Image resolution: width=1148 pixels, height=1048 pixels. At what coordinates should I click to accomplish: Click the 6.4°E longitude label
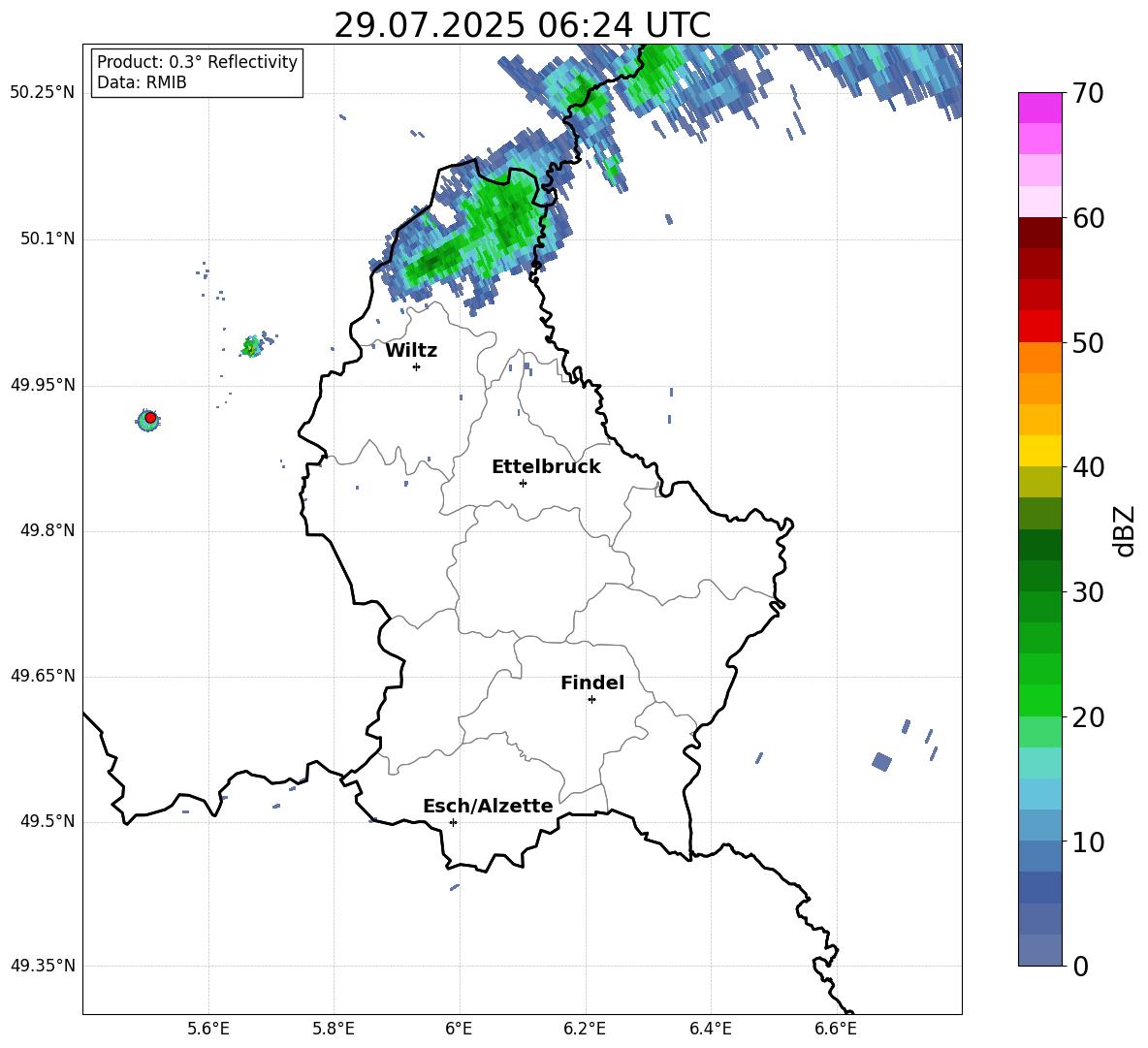pyautogui.click(x=711, y=1029)
